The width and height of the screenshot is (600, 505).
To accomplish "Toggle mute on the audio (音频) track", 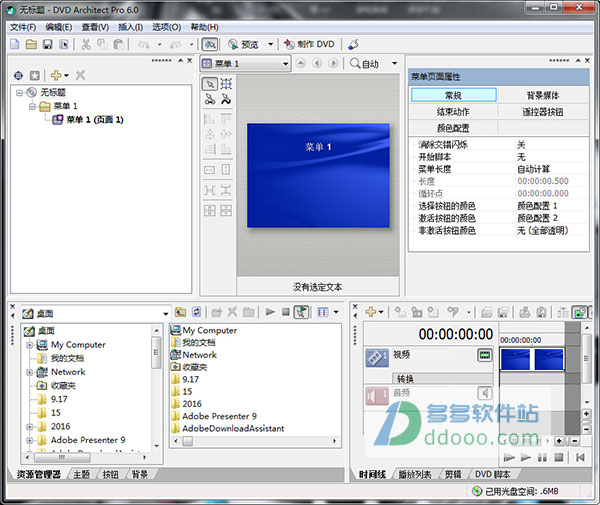I will click(x=484, y=393).
